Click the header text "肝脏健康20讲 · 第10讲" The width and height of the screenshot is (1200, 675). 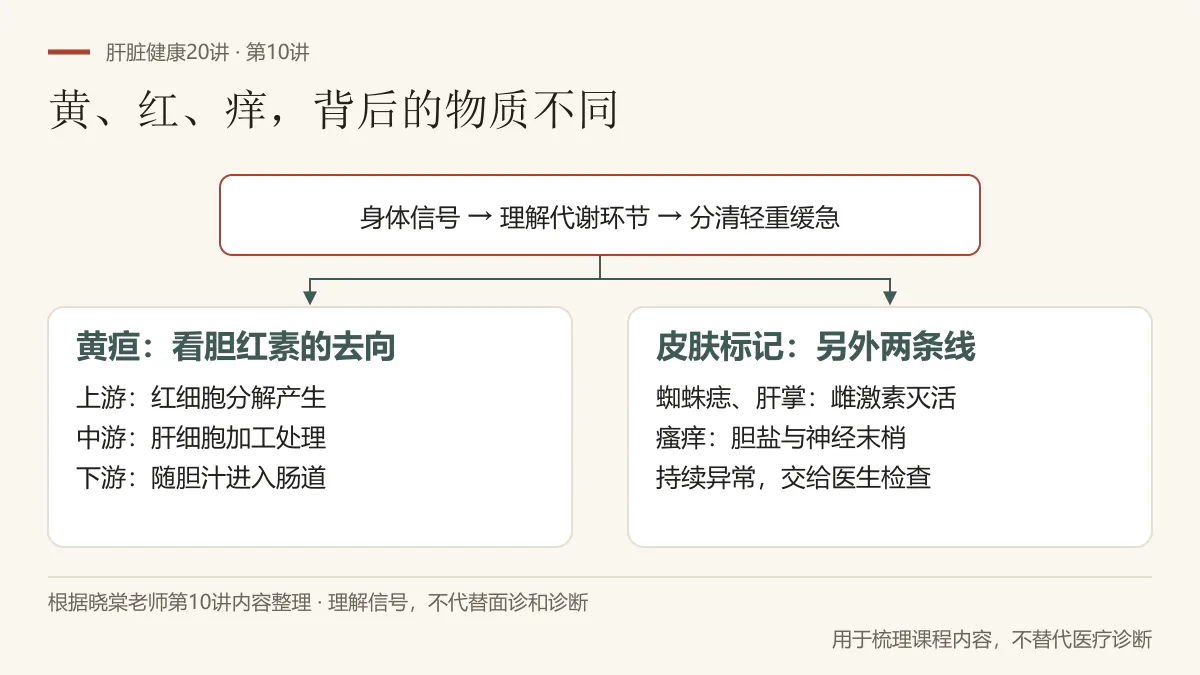207,53
